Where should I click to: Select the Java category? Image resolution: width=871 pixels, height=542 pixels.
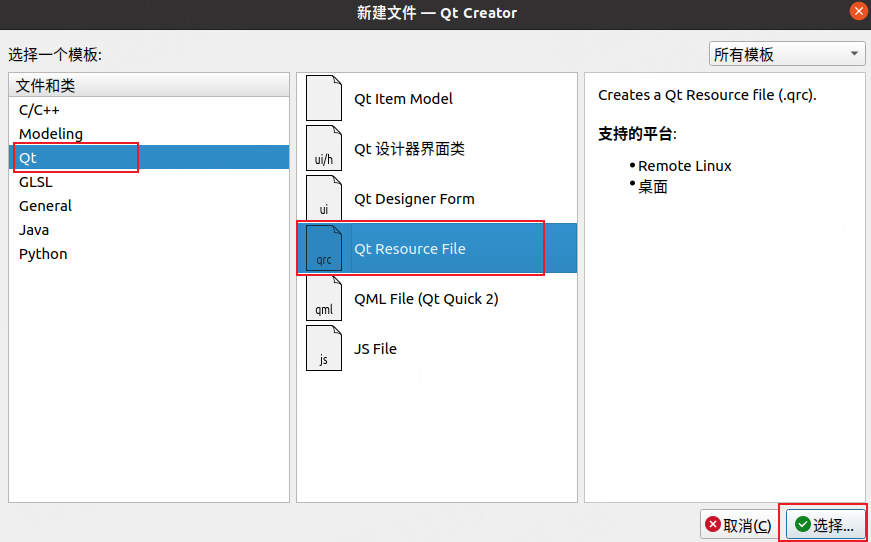[x=149, y=229]
